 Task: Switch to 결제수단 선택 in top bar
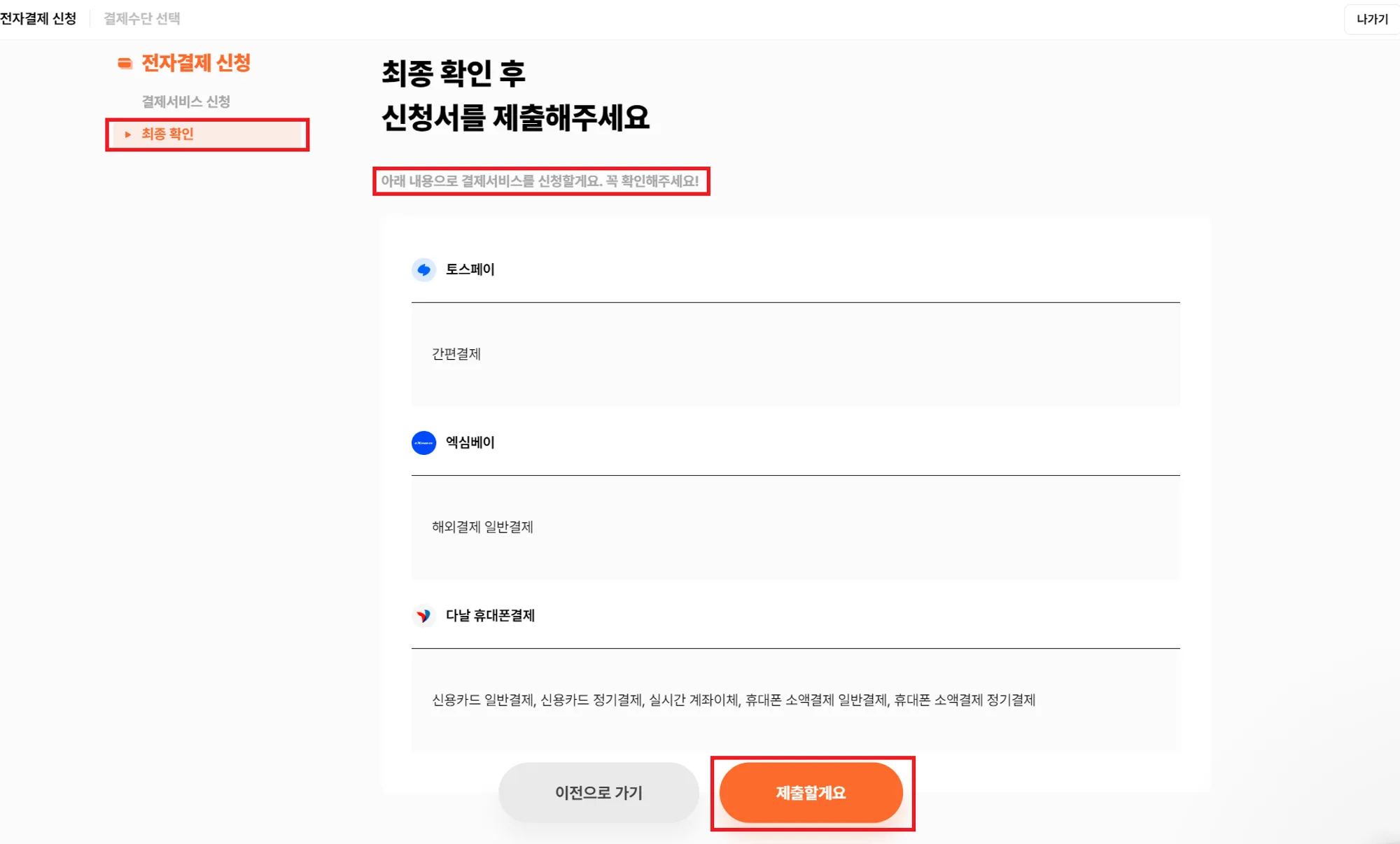pyautogui.click(x=141, y=19)
